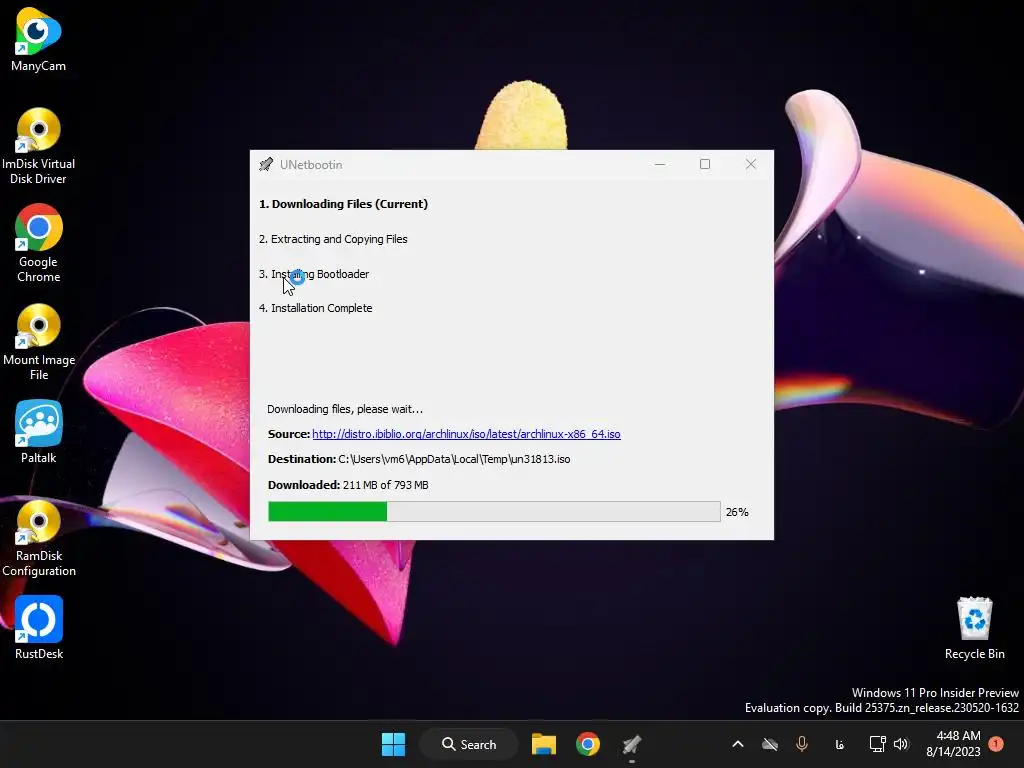Viewport: 1024px width, 768px height.
Task: Click the download progress bar
Action: 494,511
